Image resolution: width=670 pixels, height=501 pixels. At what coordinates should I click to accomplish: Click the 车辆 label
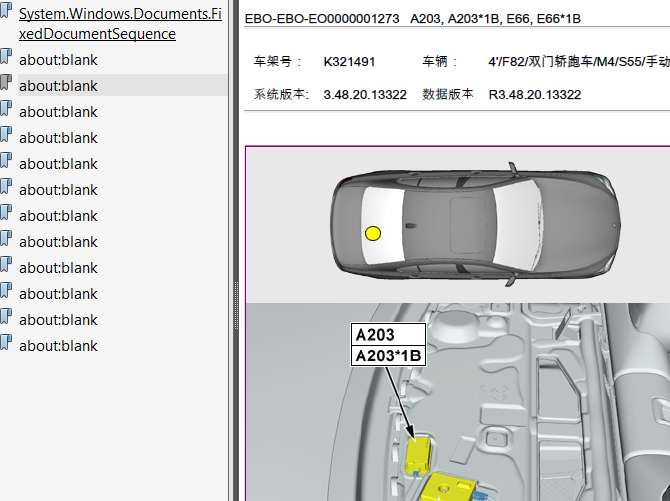(x=440, y=62)
